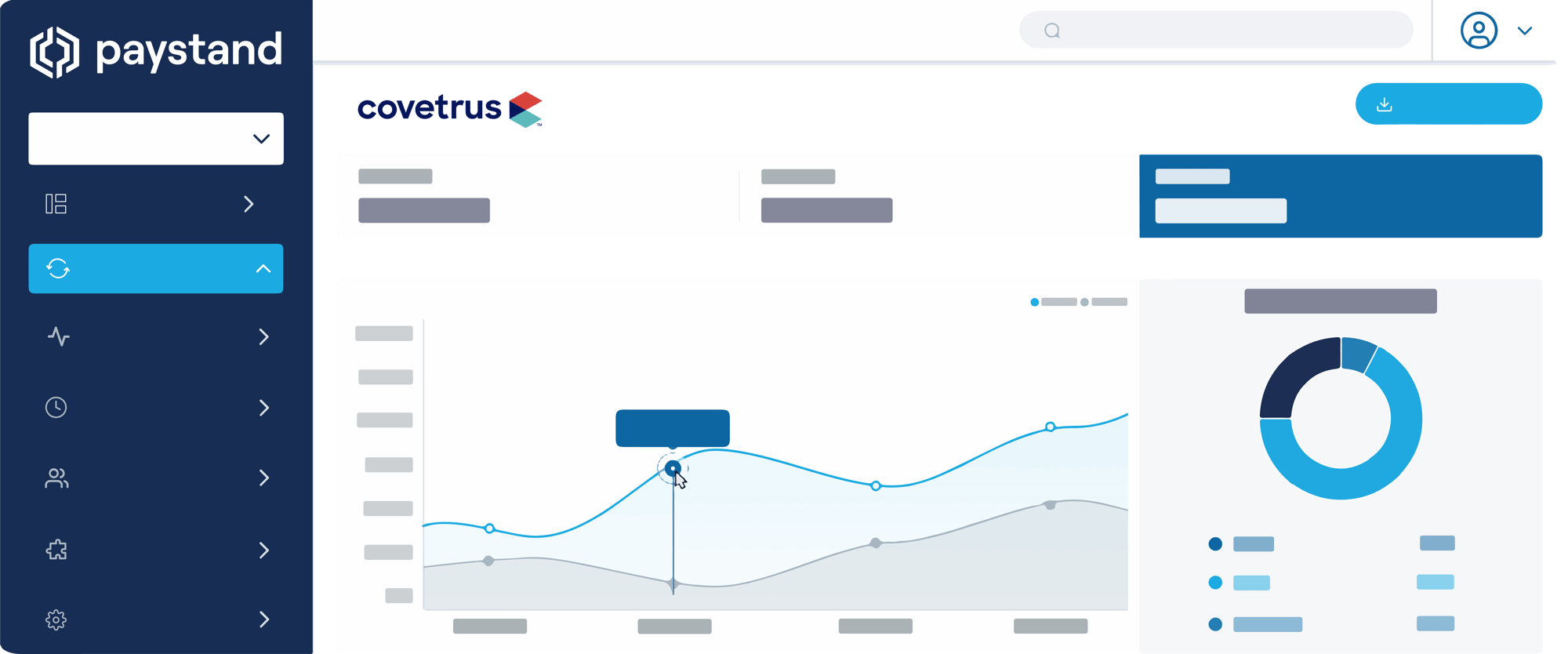Click the blue chart tooltip box
The image size is (1568, 654).
pos(673,428)
